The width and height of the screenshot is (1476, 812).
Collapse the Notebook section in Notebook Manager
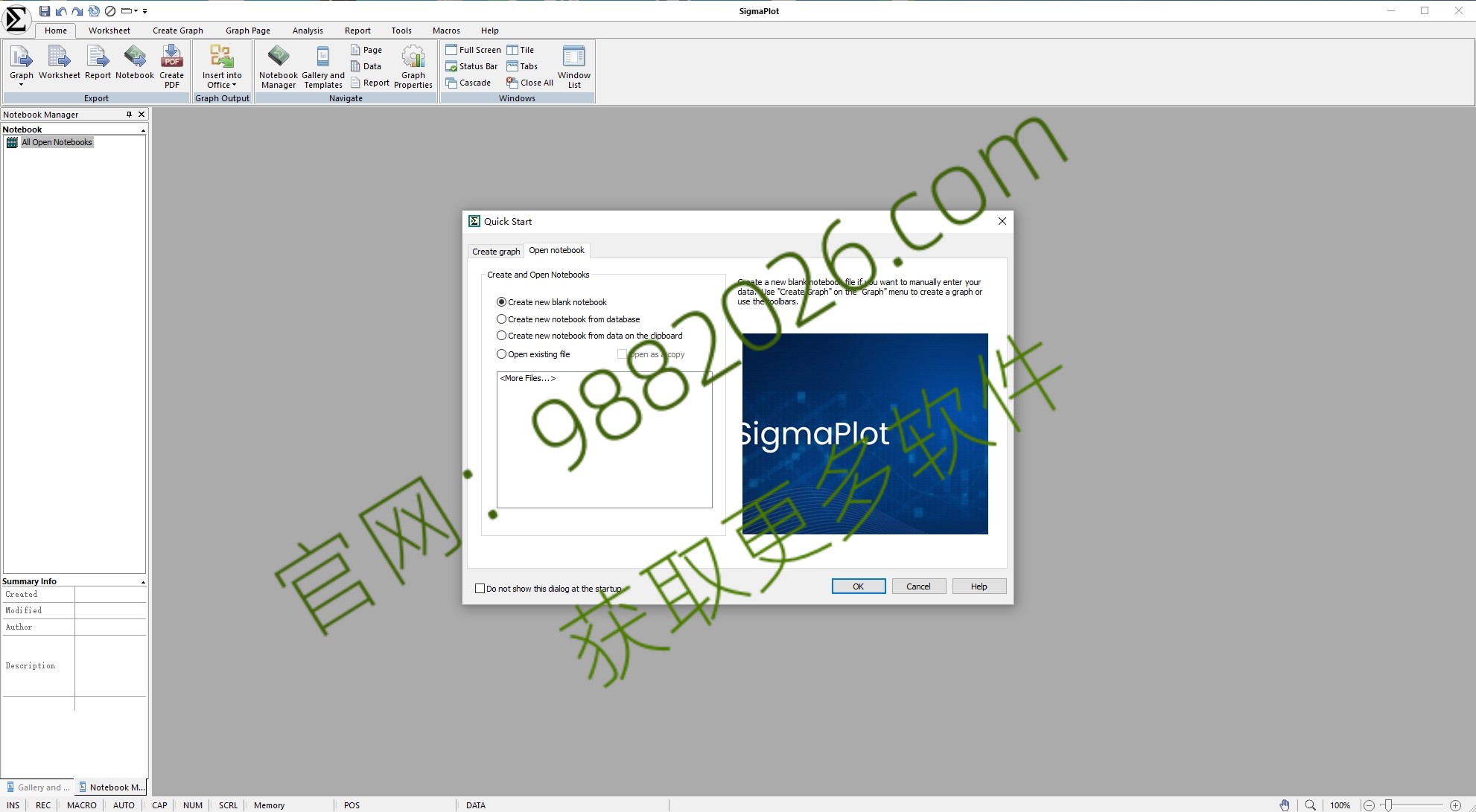coord(143,130)
